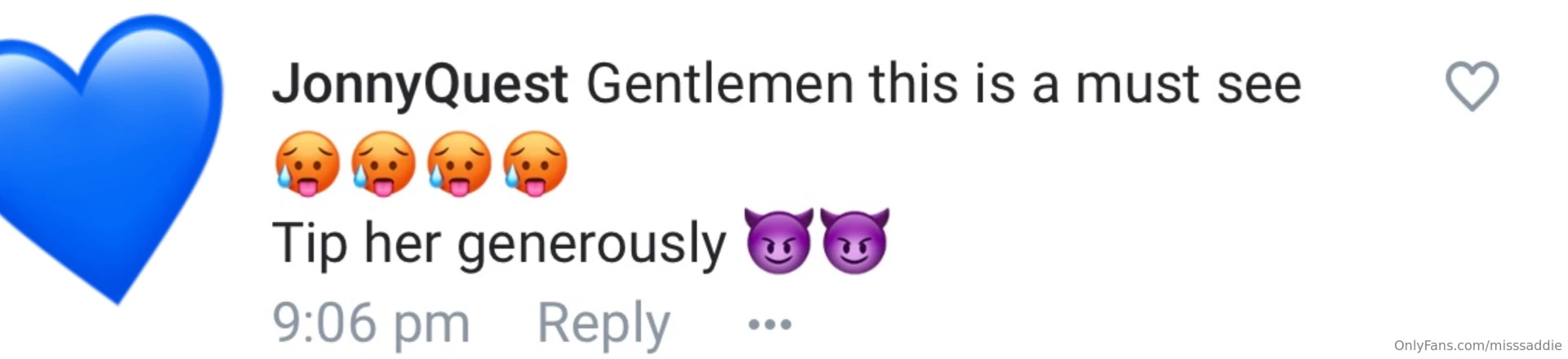Image resolution: width=1568 pixels, height=359 pixels.
Task: Click the 9:06 pm timestamp
Action: click(x=371, y=323)
